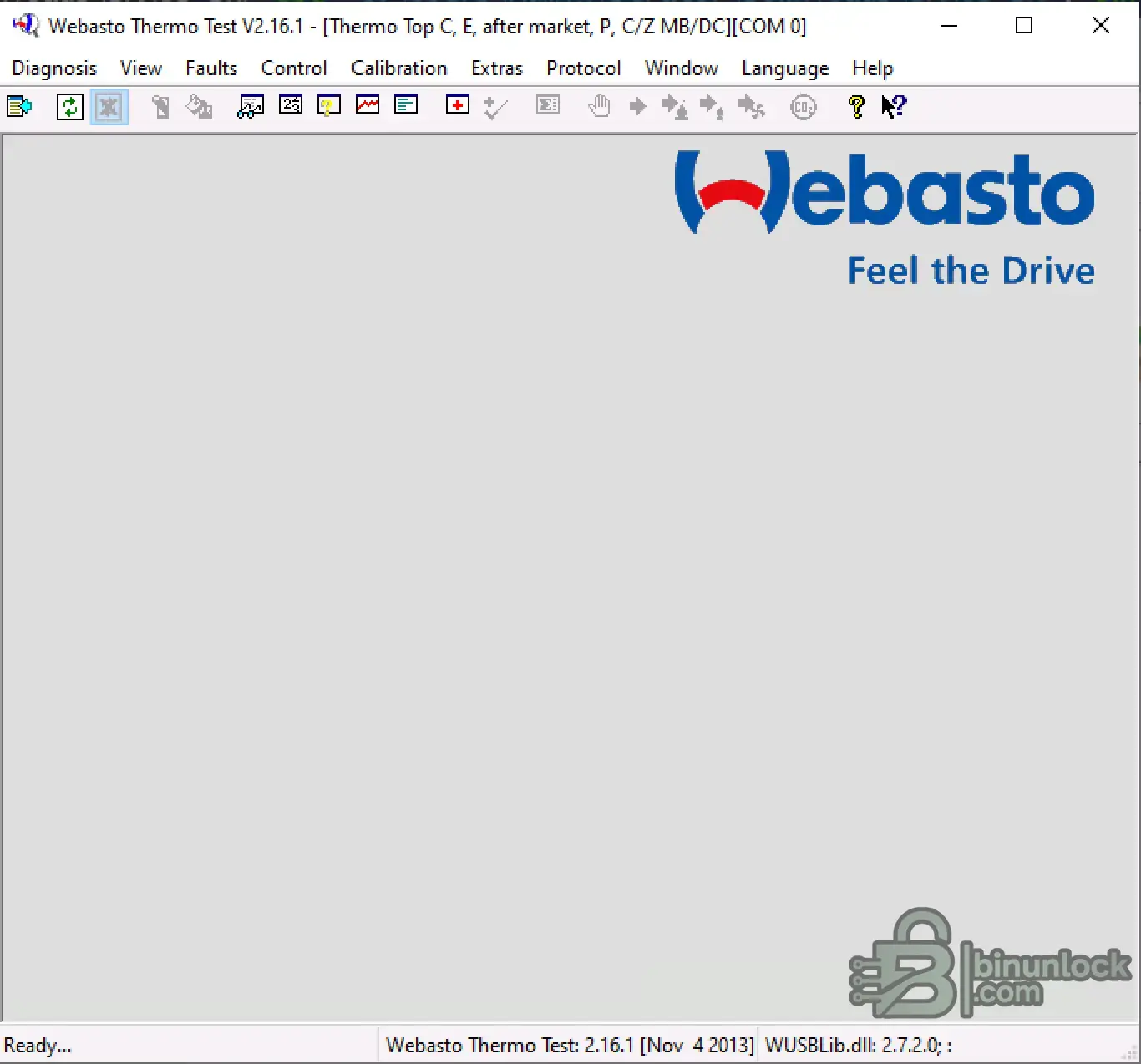Click the greyed-out checkmark plus icon
The image size is (1141, 1064).
pos(495,107)
